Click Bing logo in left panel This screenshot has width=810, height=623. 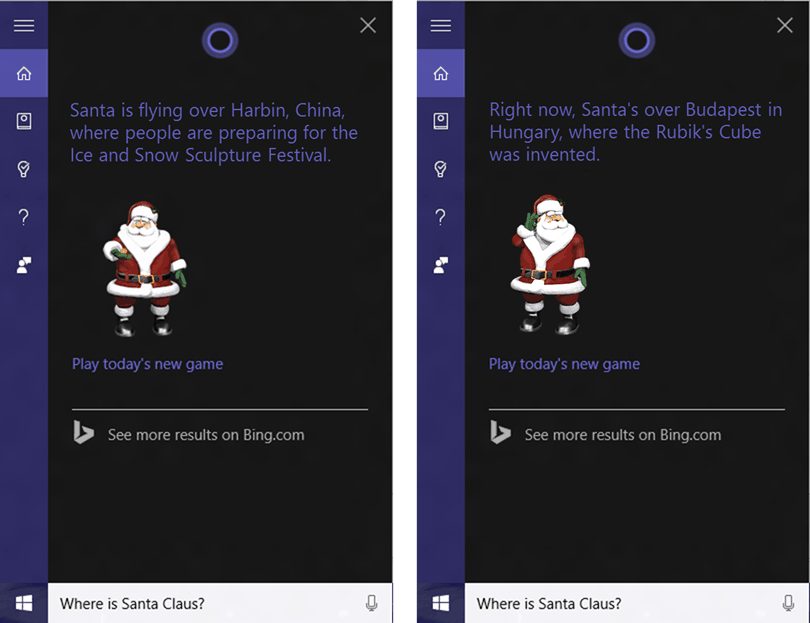coord(83,433)
